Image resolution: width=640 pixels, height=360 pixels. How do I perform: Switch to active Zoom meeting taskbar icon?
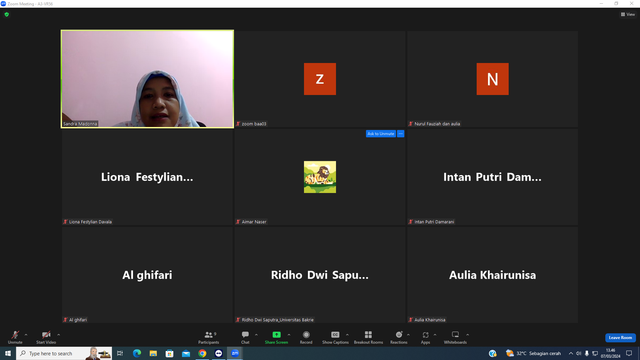pos(235,353)
